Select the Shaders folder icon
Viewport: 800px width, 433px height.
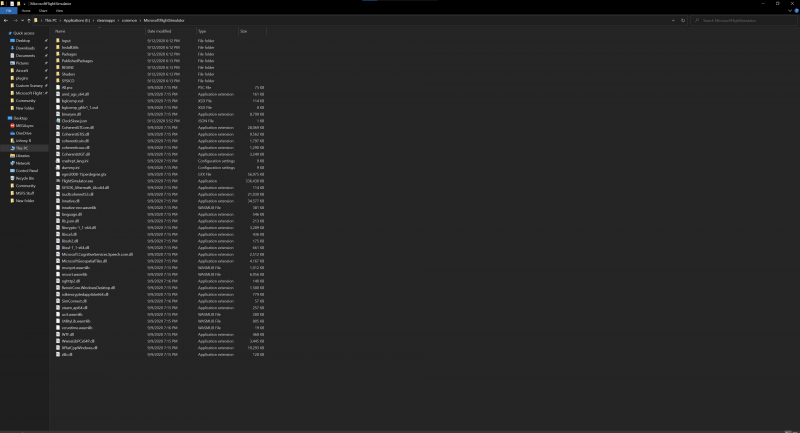click(x=58, y=74)
